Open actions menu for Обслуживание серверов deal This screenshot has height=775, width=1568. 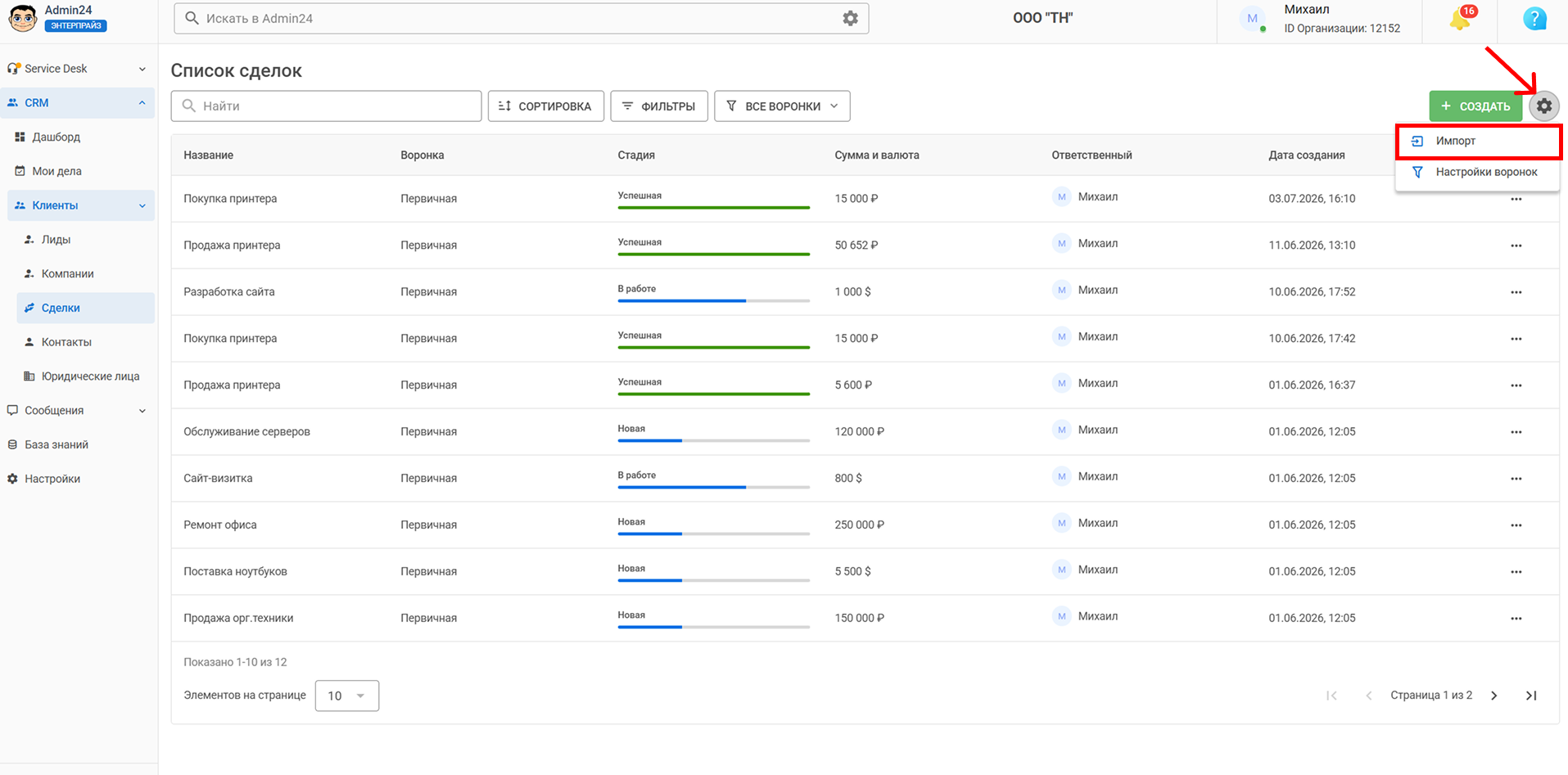(x=1516, y=432)
